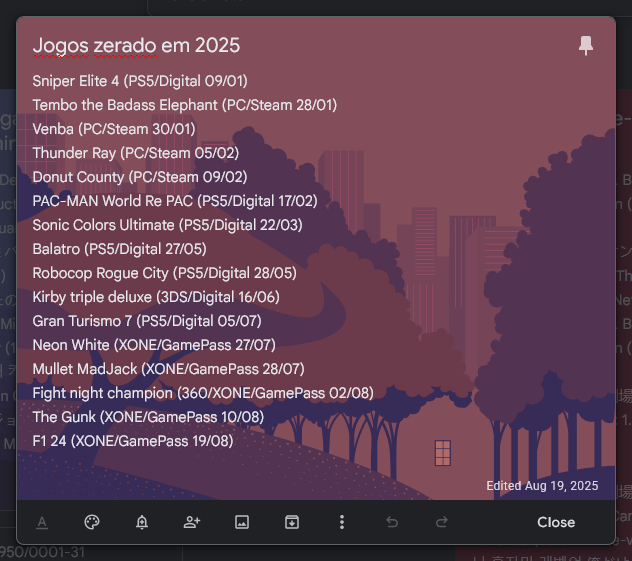Pin this note with the pin icon
This screenshot has width=632, height=561.
[586, 46]
